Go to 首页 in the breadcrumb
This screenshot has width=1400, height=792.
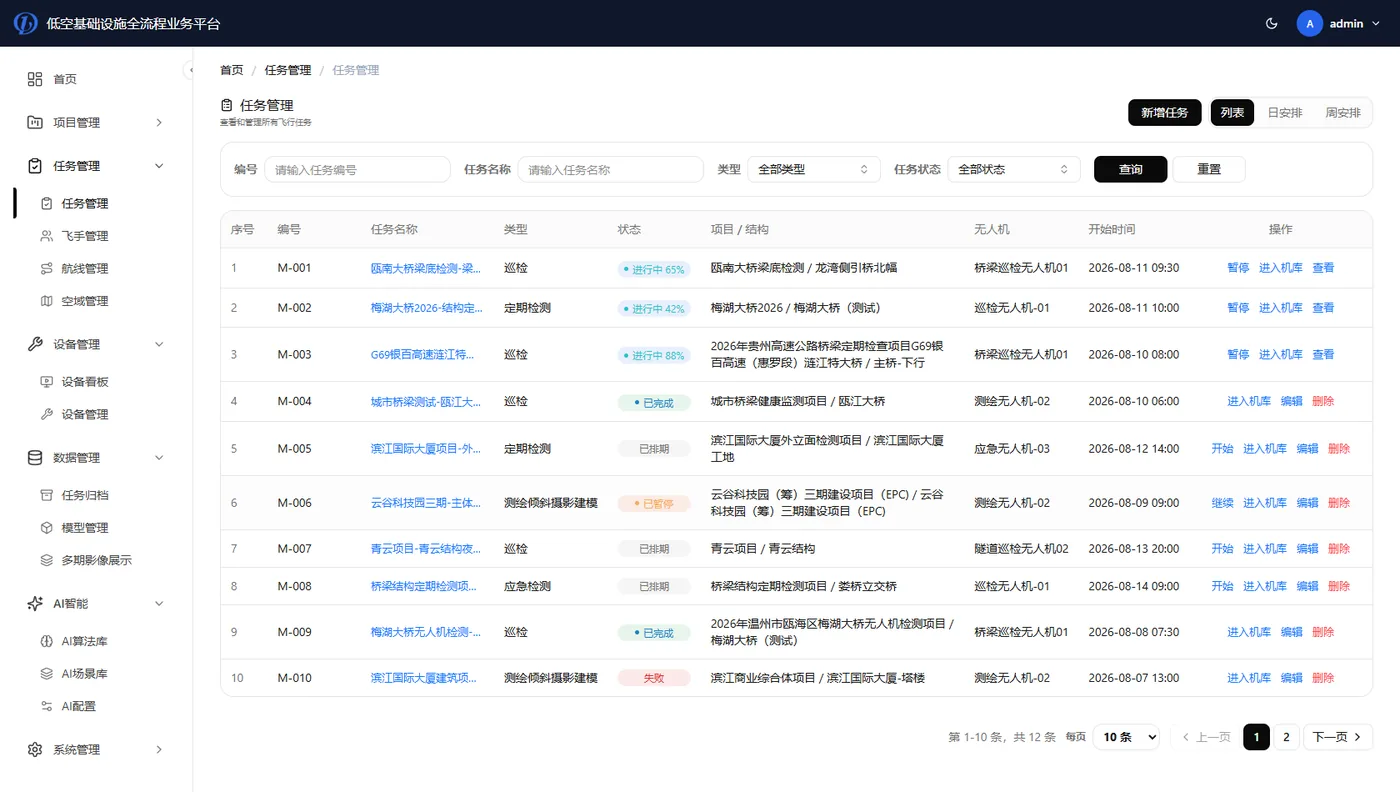pos(231,70)
